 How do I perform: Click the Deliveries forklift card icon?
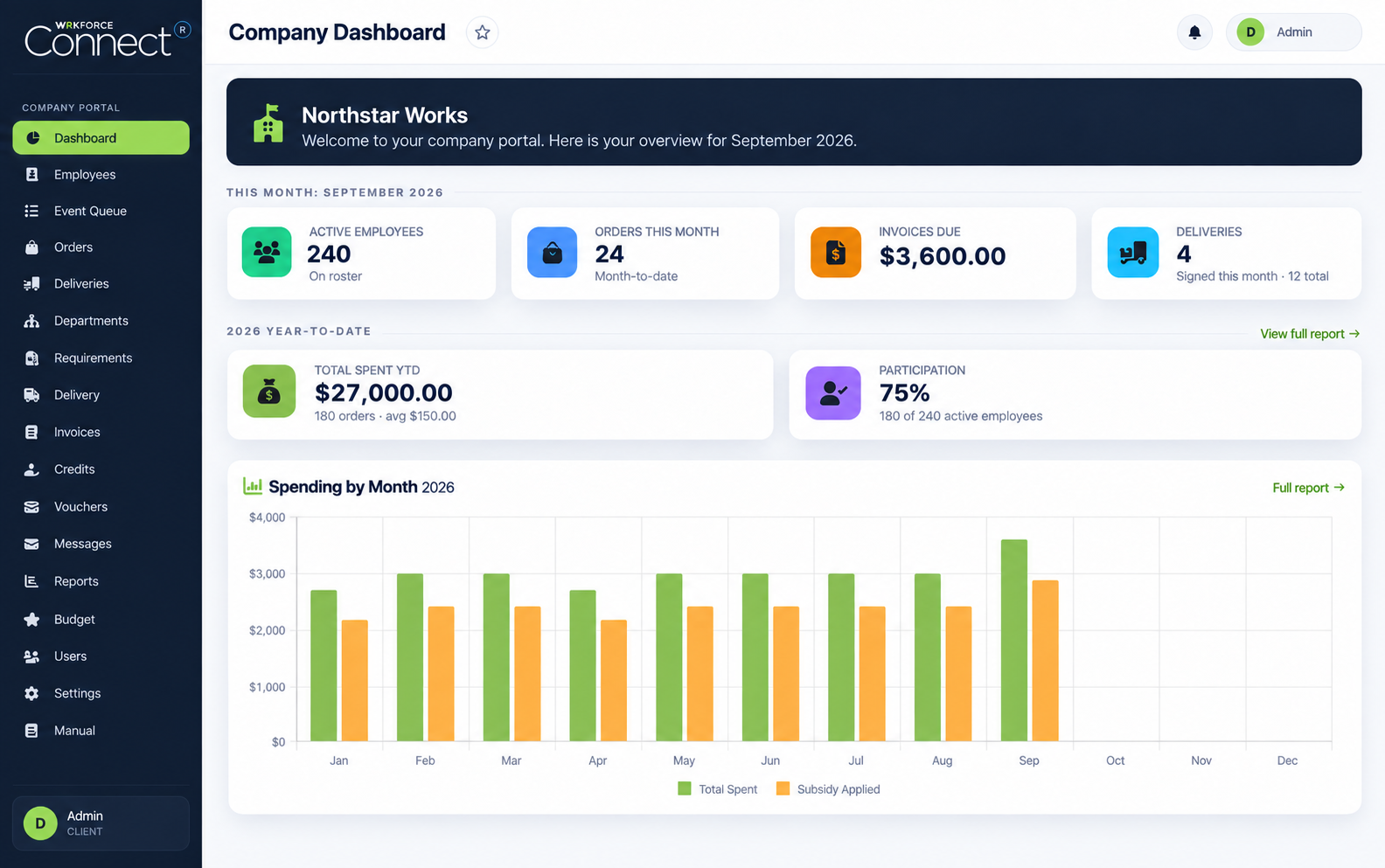point(1133,252)
